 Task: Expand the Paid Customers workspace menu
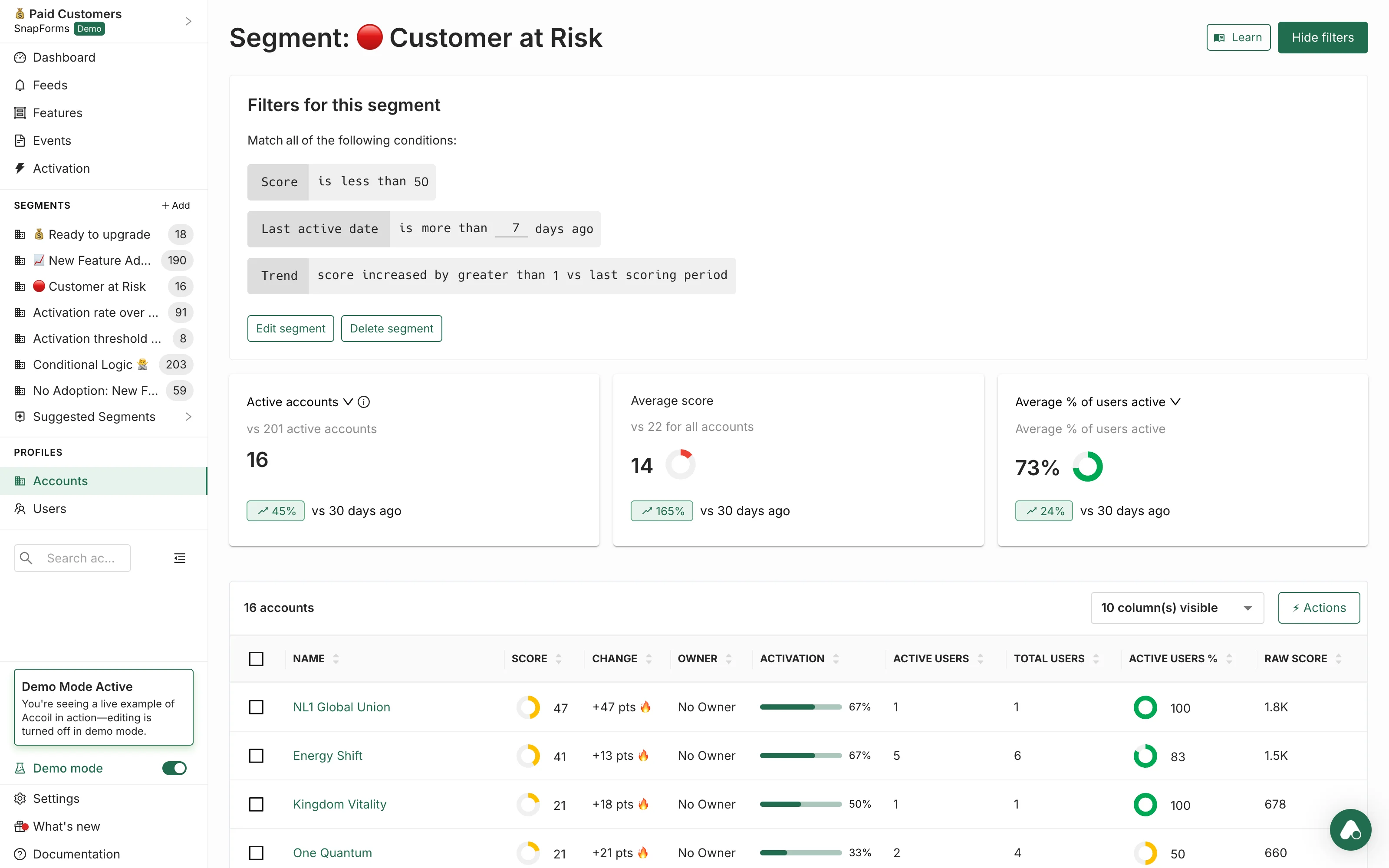[x=188, y=21]
